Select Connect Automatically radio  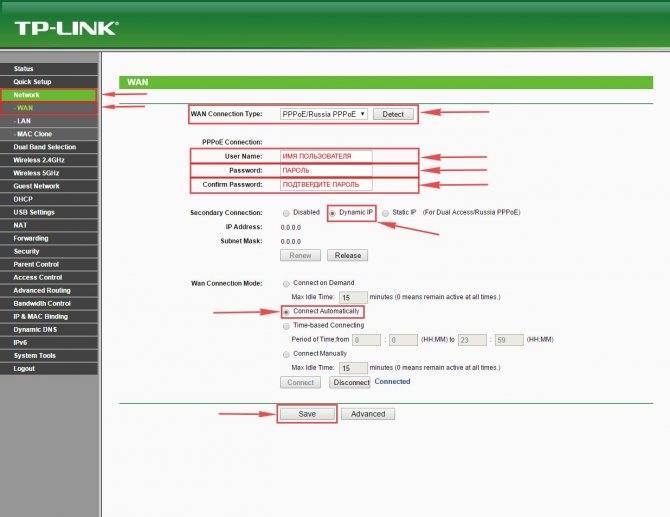(286, 312)
